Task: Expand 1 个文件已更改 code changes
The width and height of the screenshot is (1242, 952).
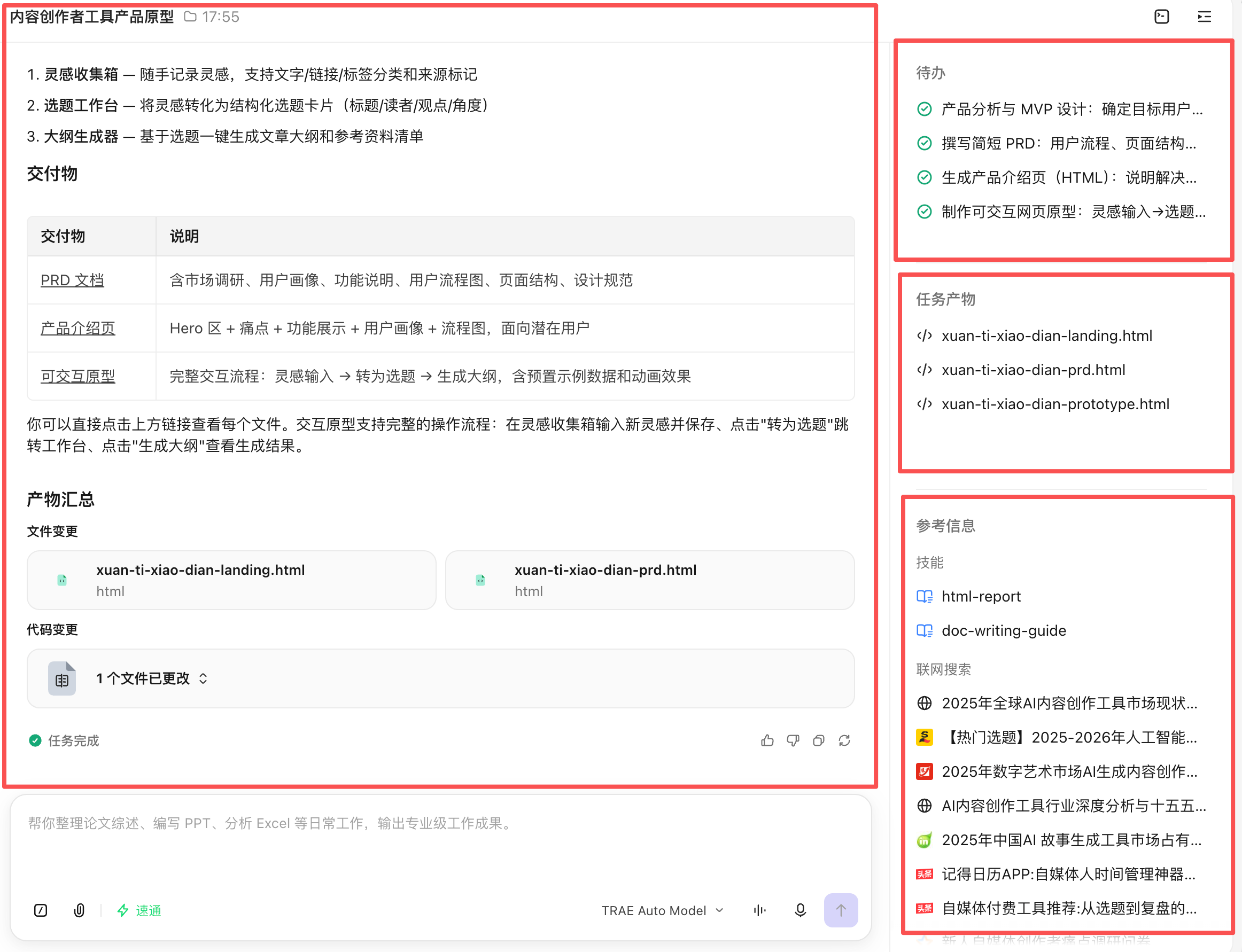Action: 440,678
